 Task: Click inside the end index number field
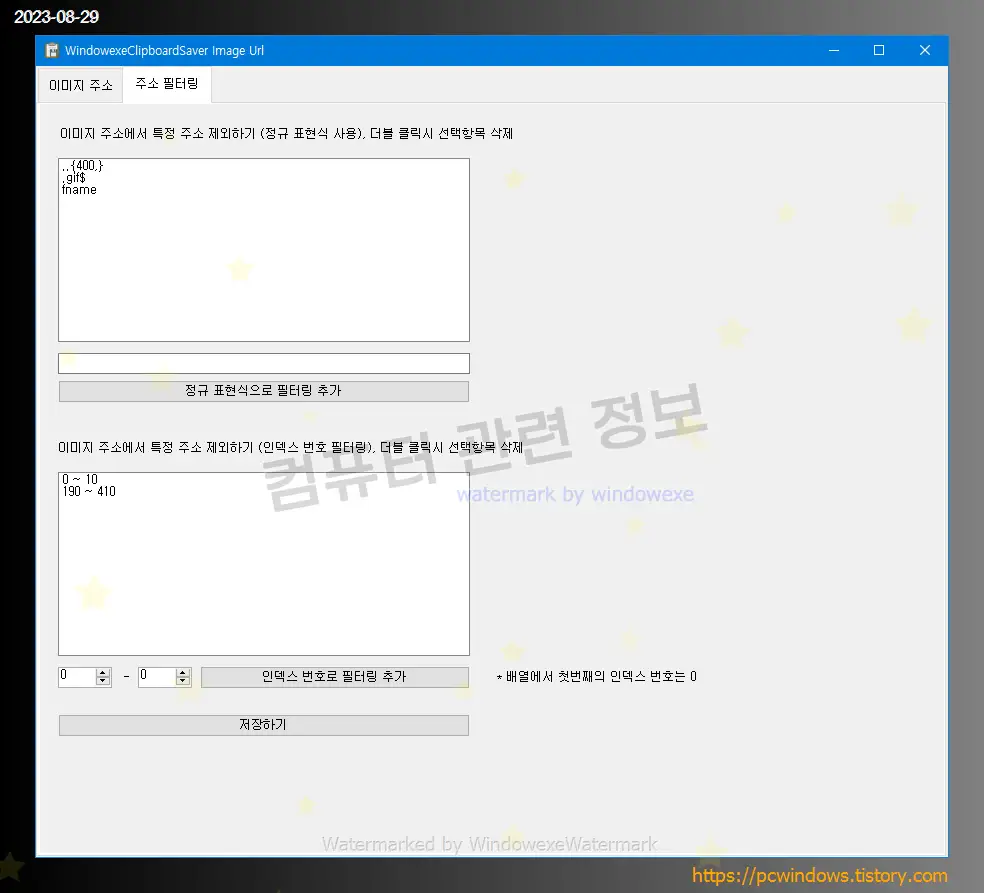157,676
